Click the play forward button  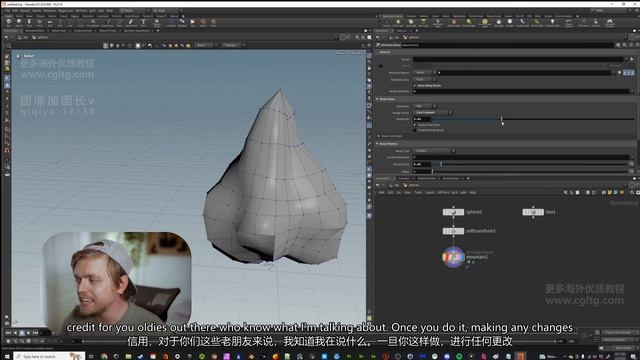pyautogui.click(x=28, y=333)
